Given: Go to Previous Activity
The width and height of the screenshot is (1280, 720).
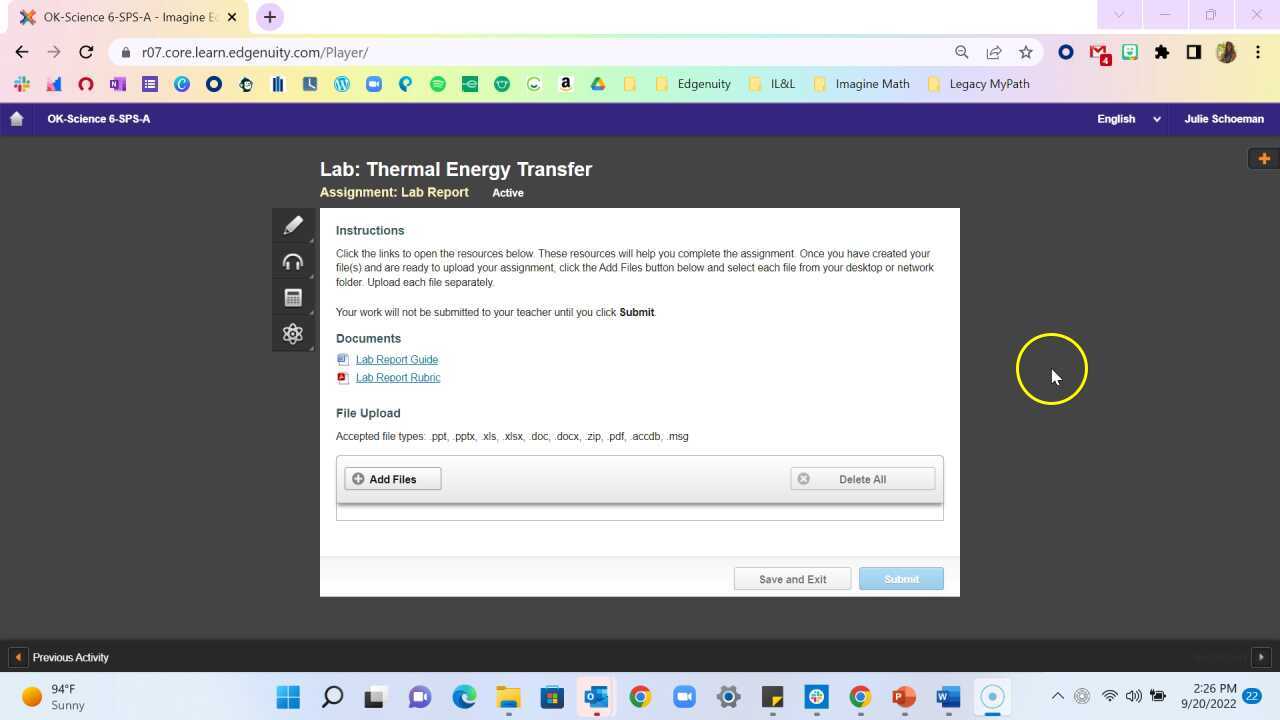Looking at the screenshot, I should coord(60,657).
